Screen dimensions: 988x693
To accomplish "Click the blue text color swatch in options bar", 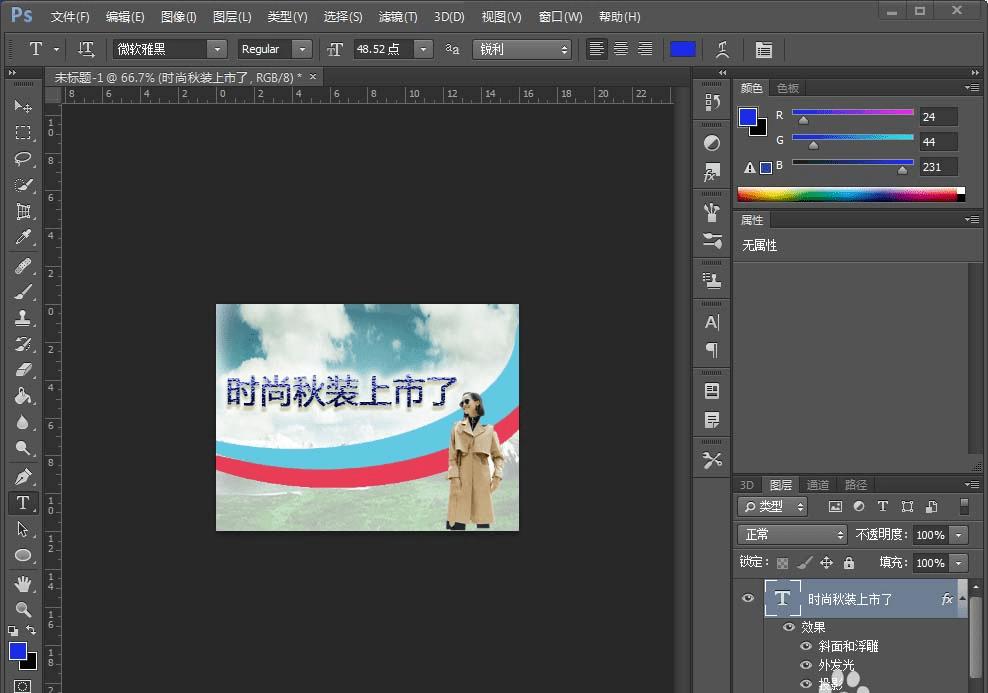I will point(683,49).
